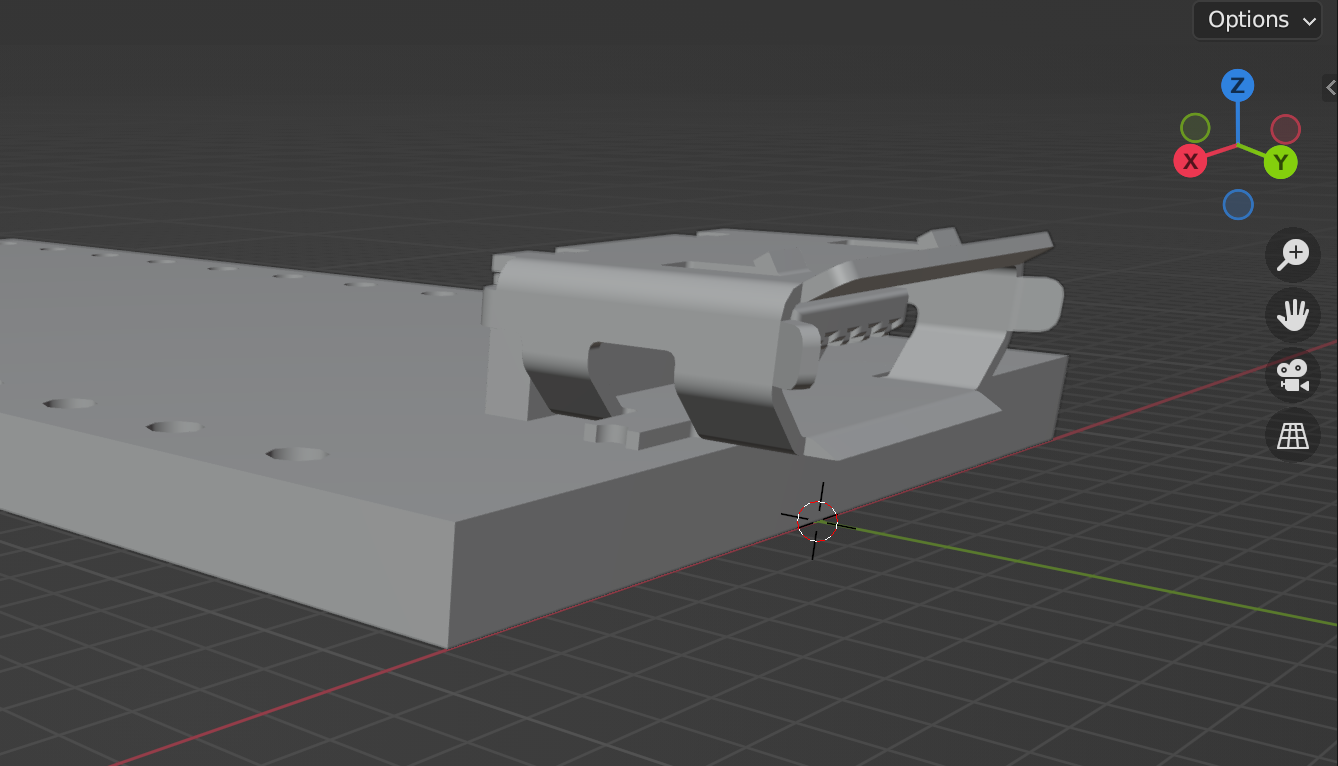The height and width of the screenshot is (766, 1338).
Task: Click the 3D cursor in the viewport
Action: (818, 519)
